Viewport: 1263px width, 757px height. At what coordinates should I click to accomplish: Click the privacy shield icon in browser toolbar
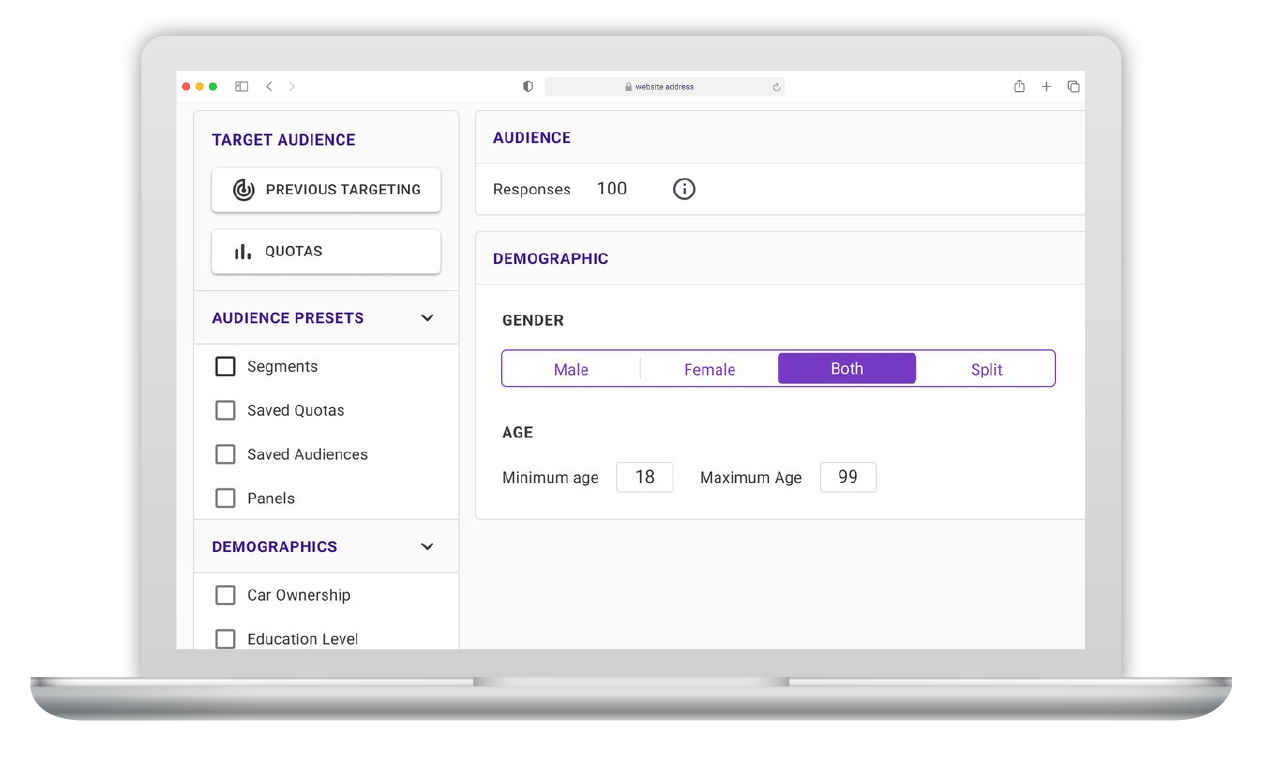[x=528, y=87]
